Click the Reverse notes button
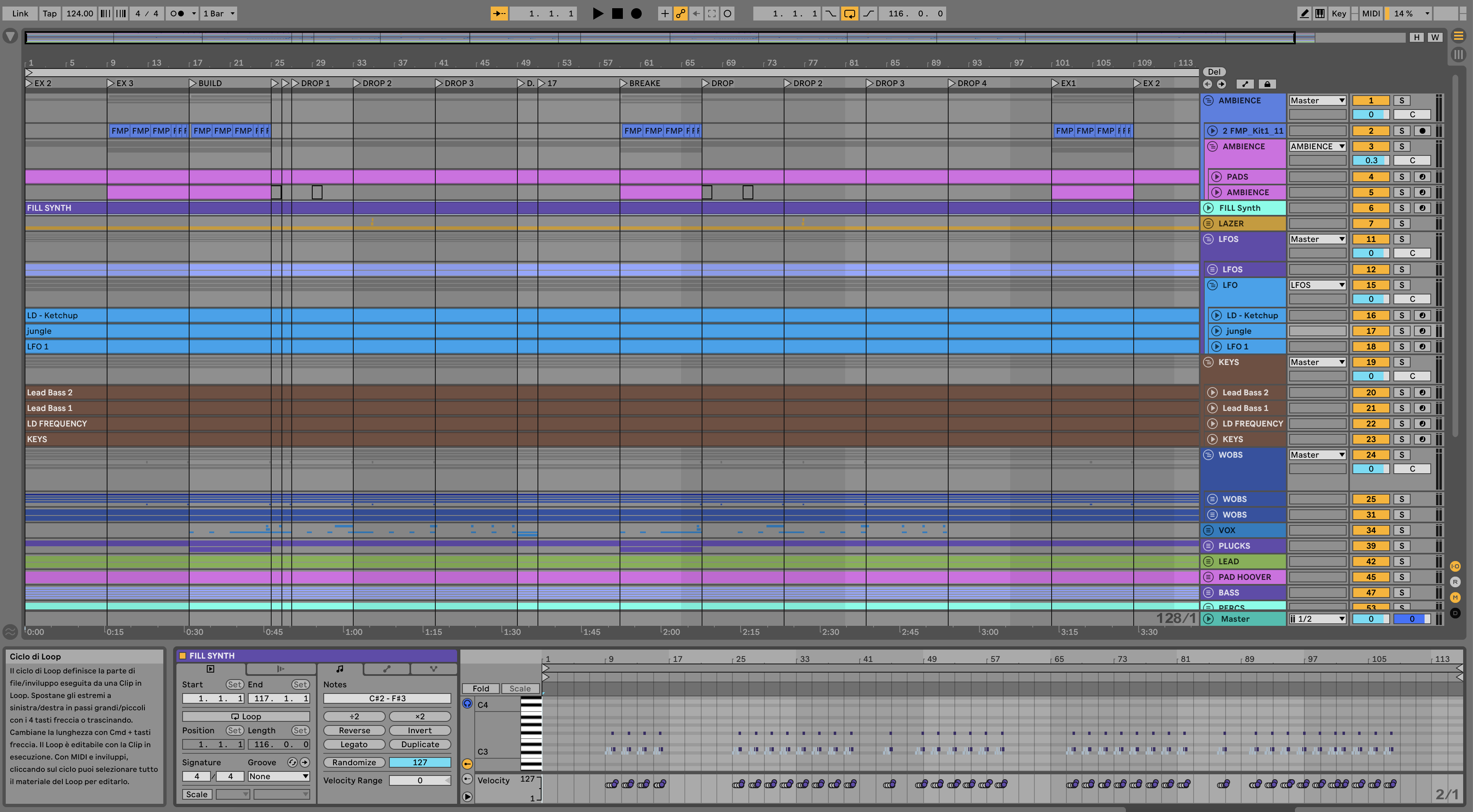 point(355,730)
